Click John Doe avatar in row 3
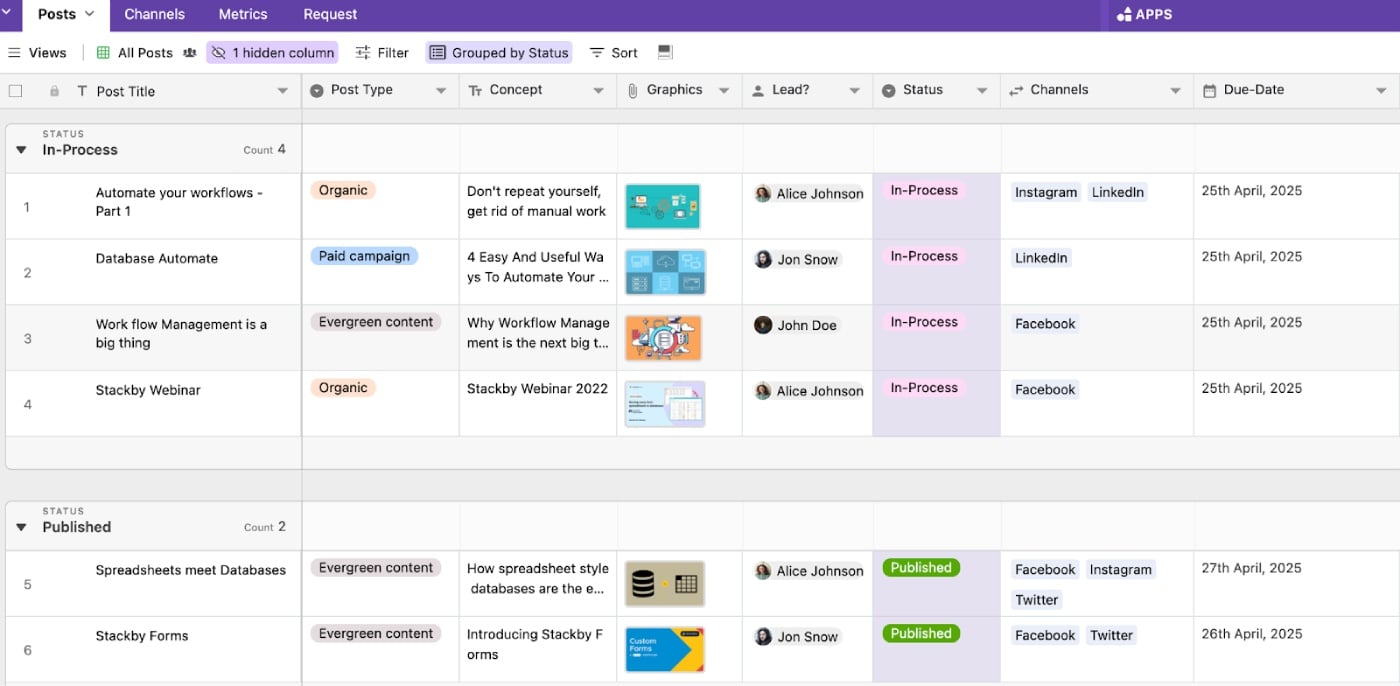This screenshot has height=686, width=1400. click(x=763, y=325)
